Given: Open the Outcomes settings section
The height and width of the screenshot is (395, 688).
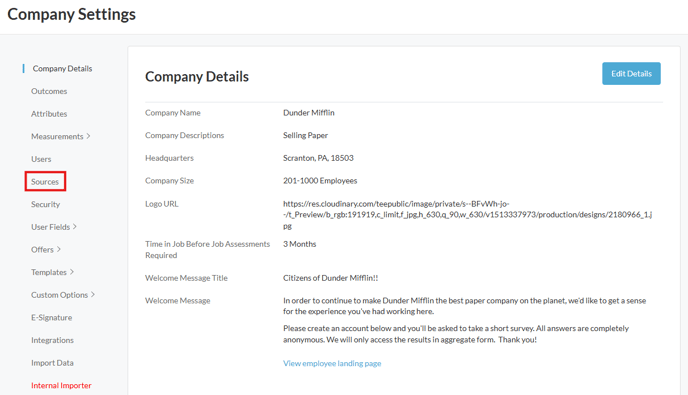Looking at the screenshot, I should click(49, 91).
